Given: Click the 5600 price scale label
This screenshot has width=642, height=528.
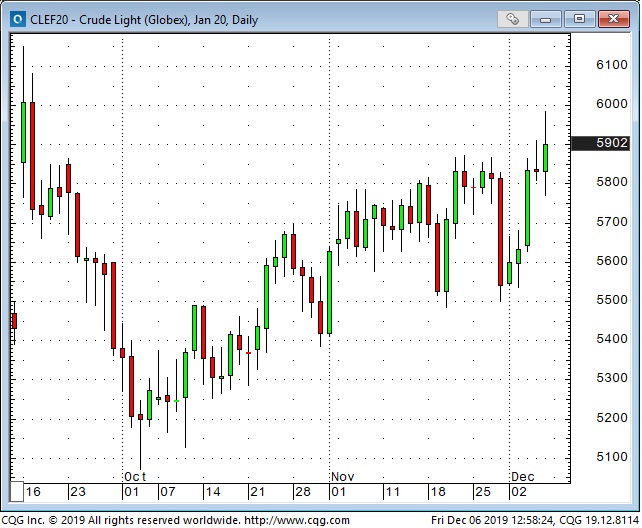Looking at the screenshot, I should 612,260.
